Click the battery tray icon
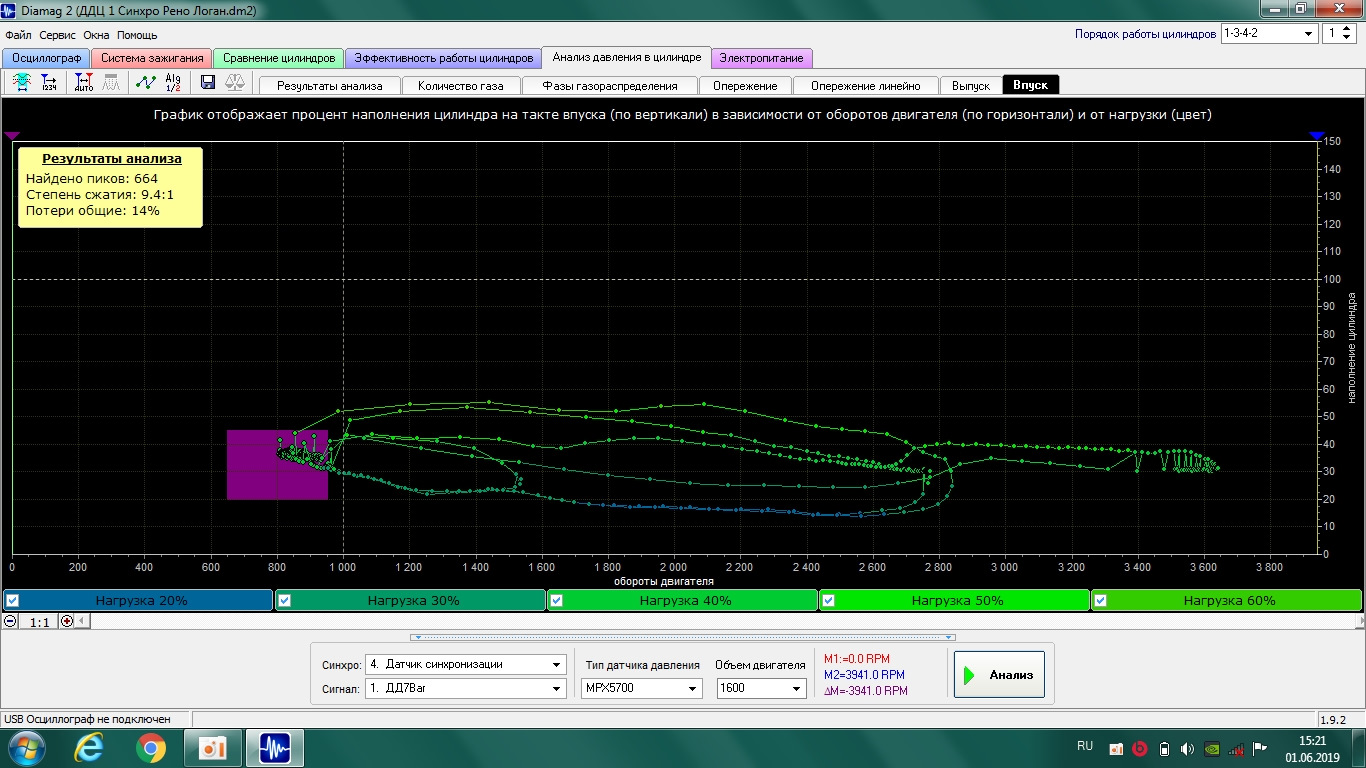 pos(1163,747)
